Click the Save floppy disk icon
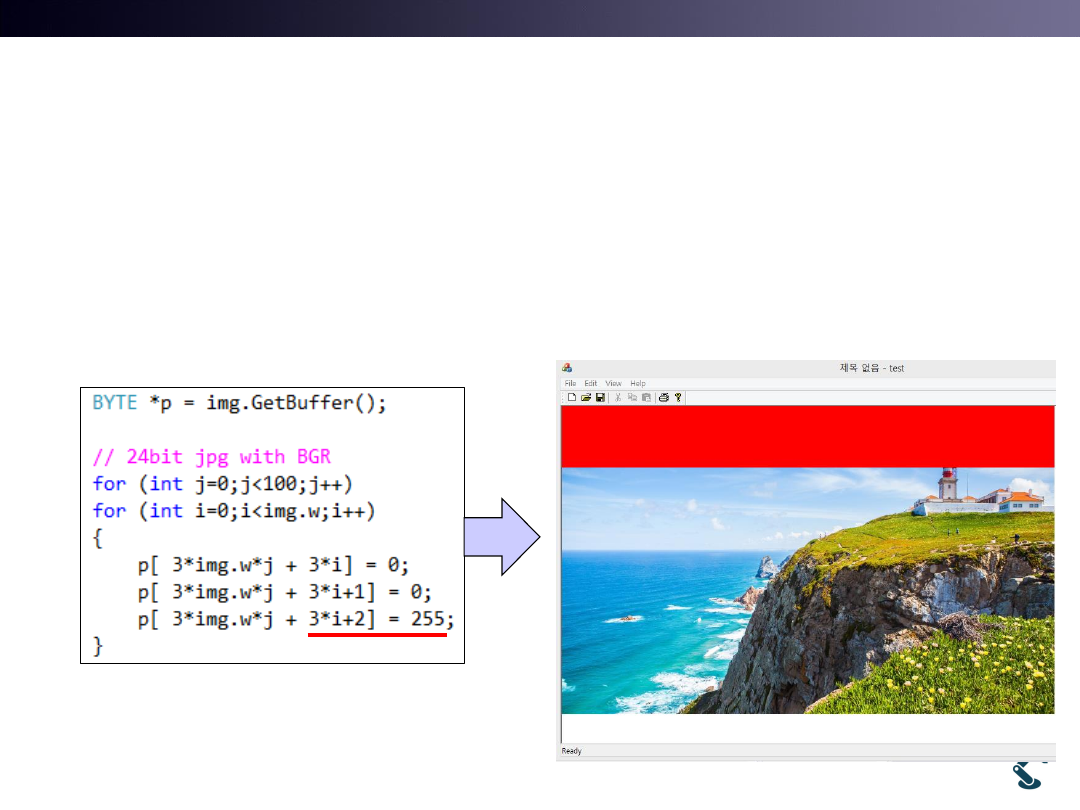 point(600,397)
